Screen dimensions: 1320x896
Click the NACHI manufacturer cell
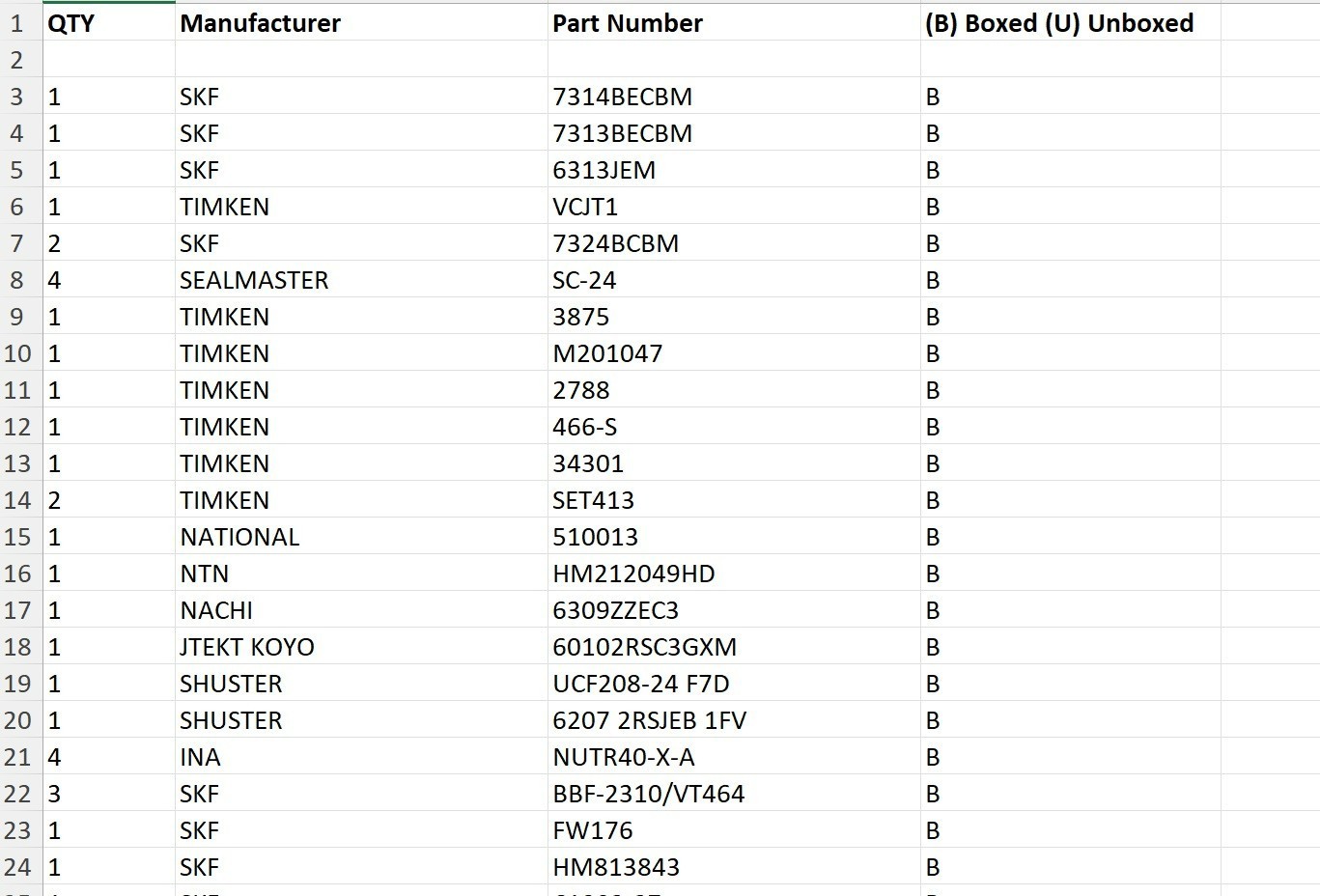361,610
